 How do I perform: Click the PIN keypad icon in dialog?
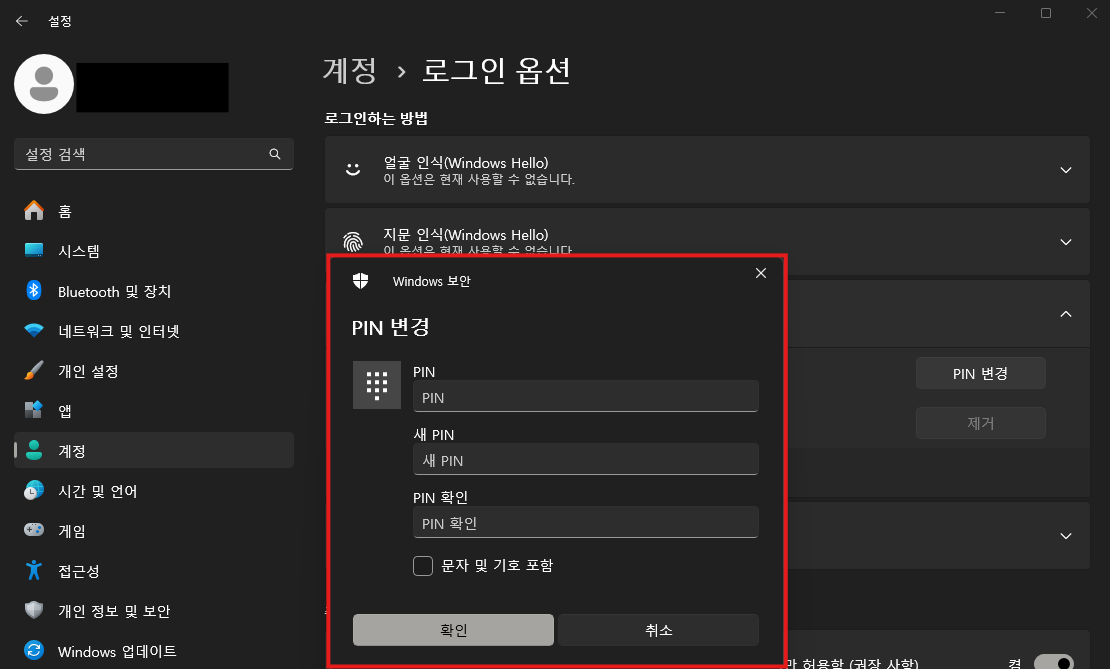(x=377, y=385)
